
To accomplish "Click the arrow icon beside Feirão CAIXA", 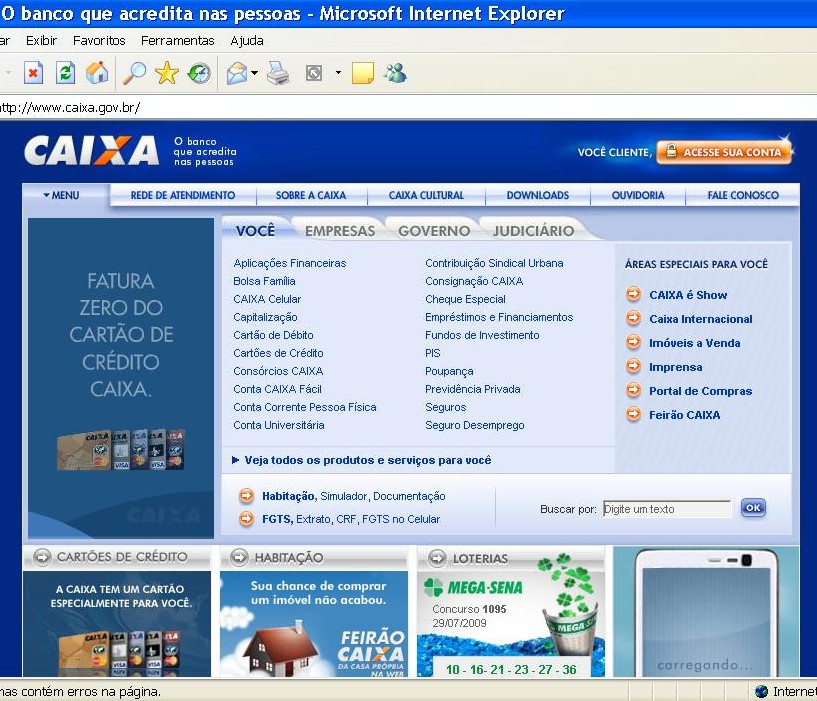I will pyautogui.click(x=634, y=414).
